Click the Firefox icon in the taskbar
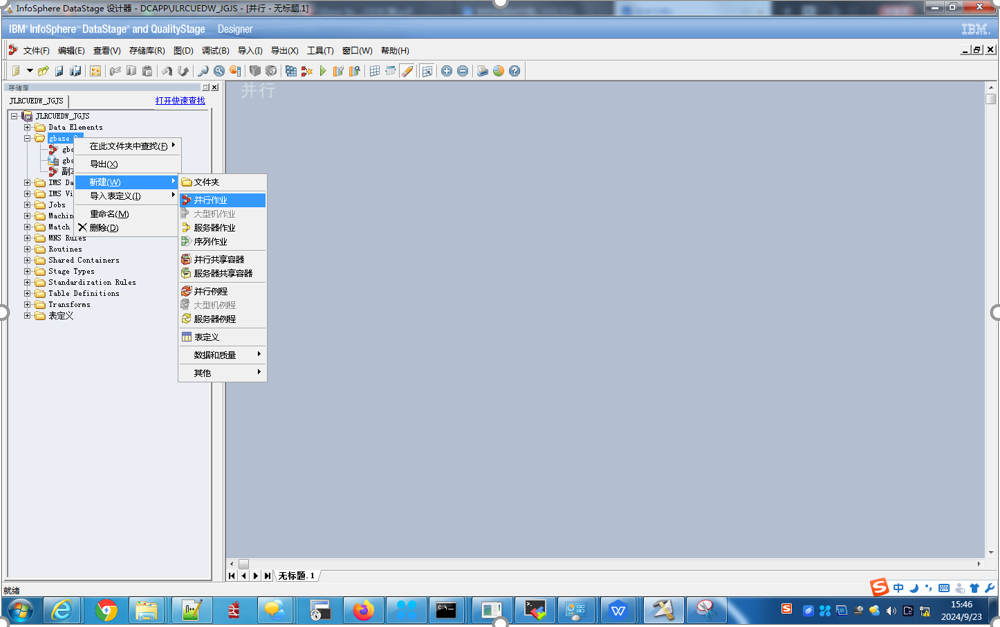 coord(364,610)
